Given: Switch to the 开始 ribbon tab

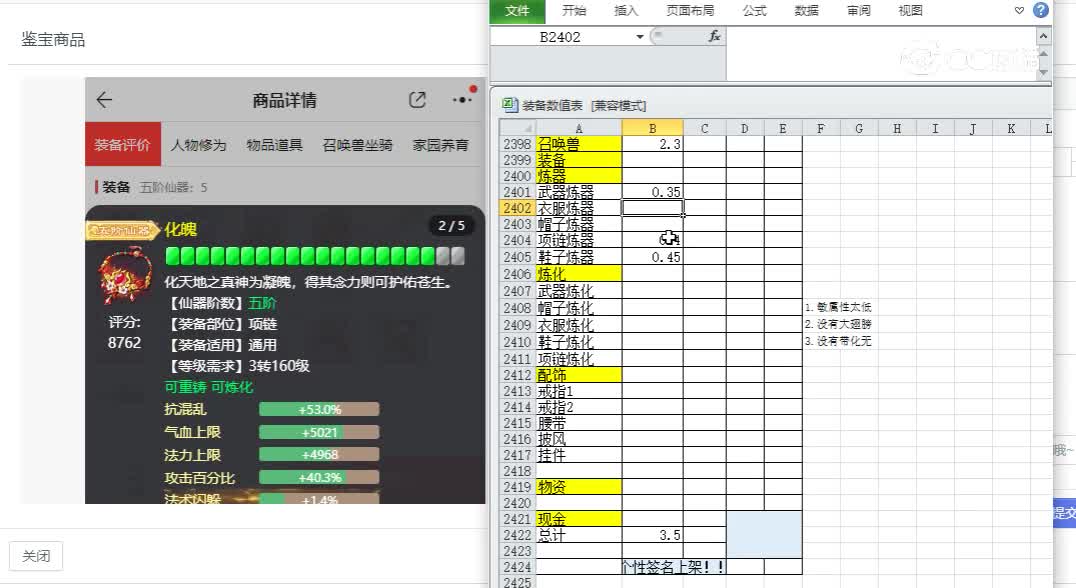Looking at the screenshot, I should (x=574, y=11).
